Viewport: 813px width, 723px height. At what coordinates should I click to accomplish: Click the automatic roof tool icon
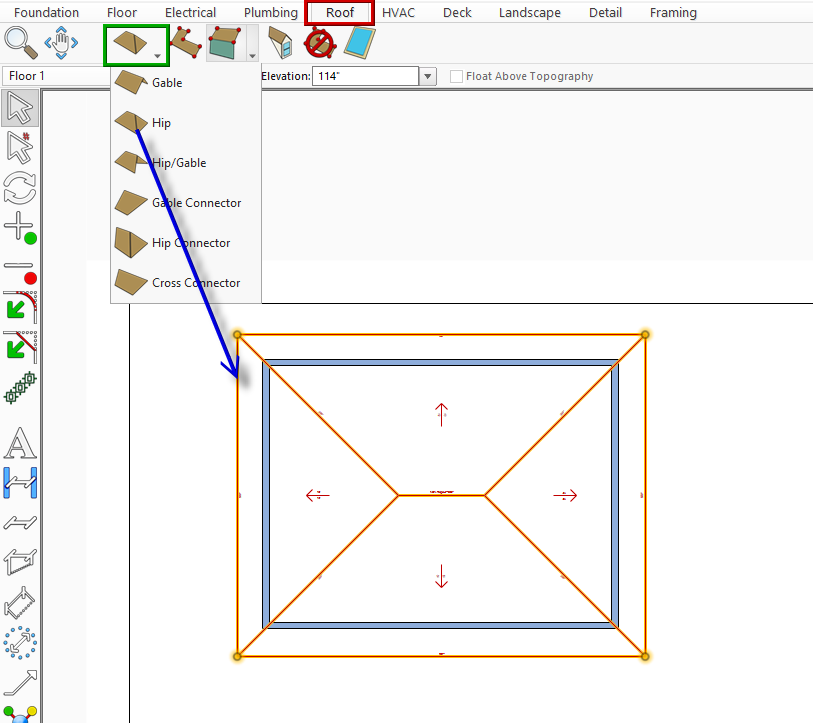130,43
